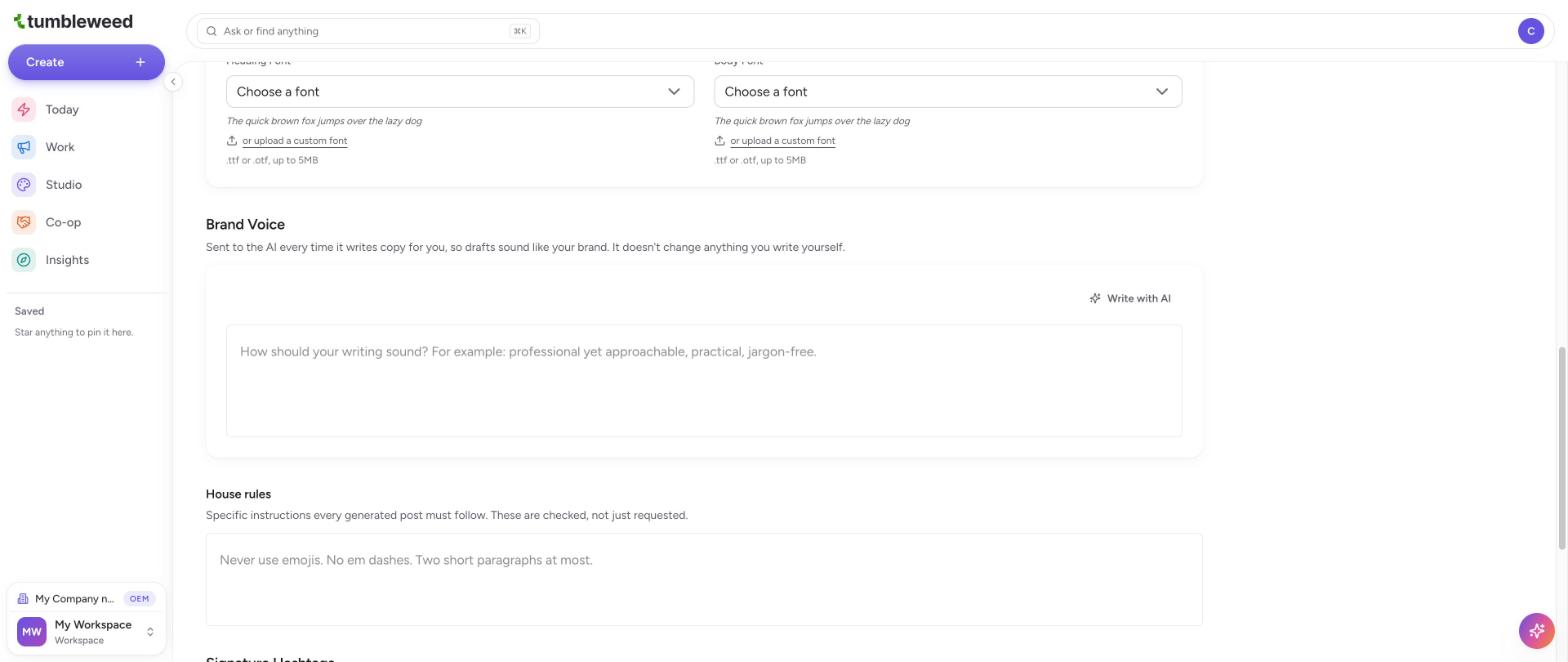Open the AI assistant sparkle button
This screenshot has width=1568, height=662.
[x=1536, y=631]
